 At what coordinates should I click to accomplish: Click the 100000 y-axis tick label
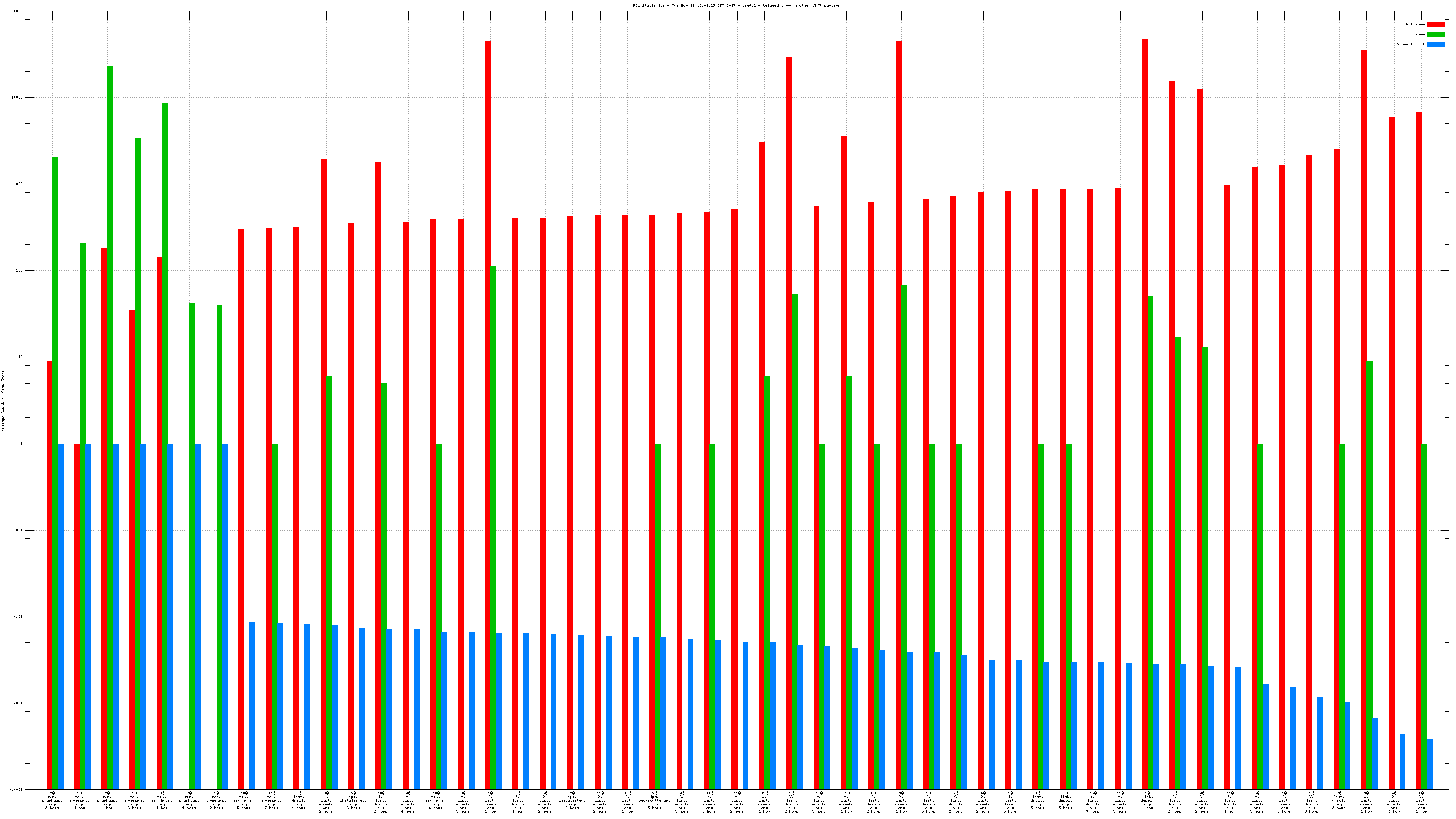[16, 11]
